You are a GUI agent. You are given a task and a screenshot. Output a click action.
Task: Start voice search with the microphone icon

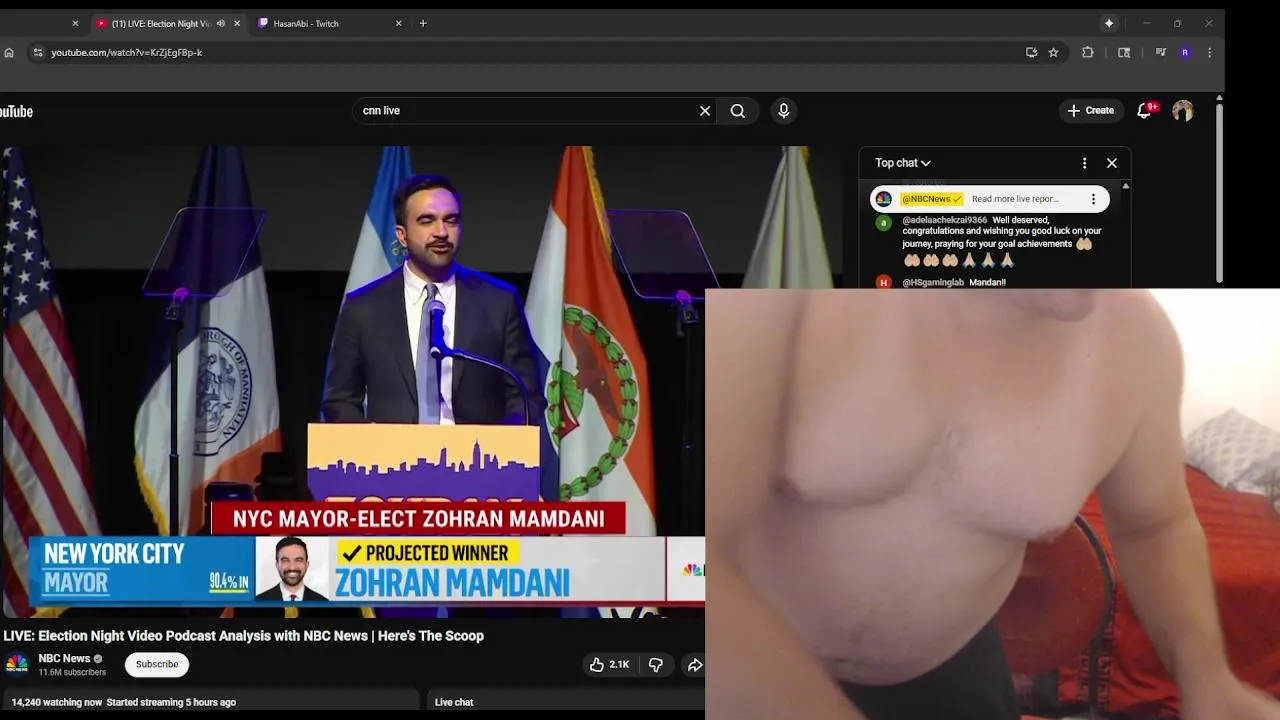[x=784, y=111]
